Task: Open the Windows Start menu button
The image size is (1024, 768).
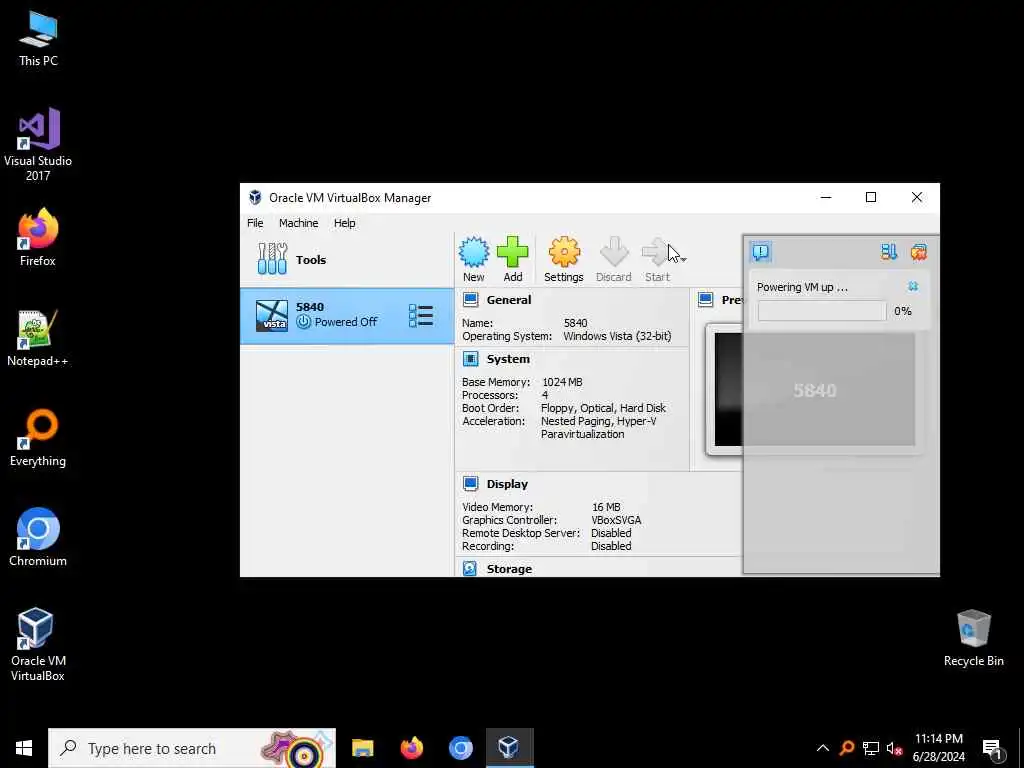Action: coord(24,748)
